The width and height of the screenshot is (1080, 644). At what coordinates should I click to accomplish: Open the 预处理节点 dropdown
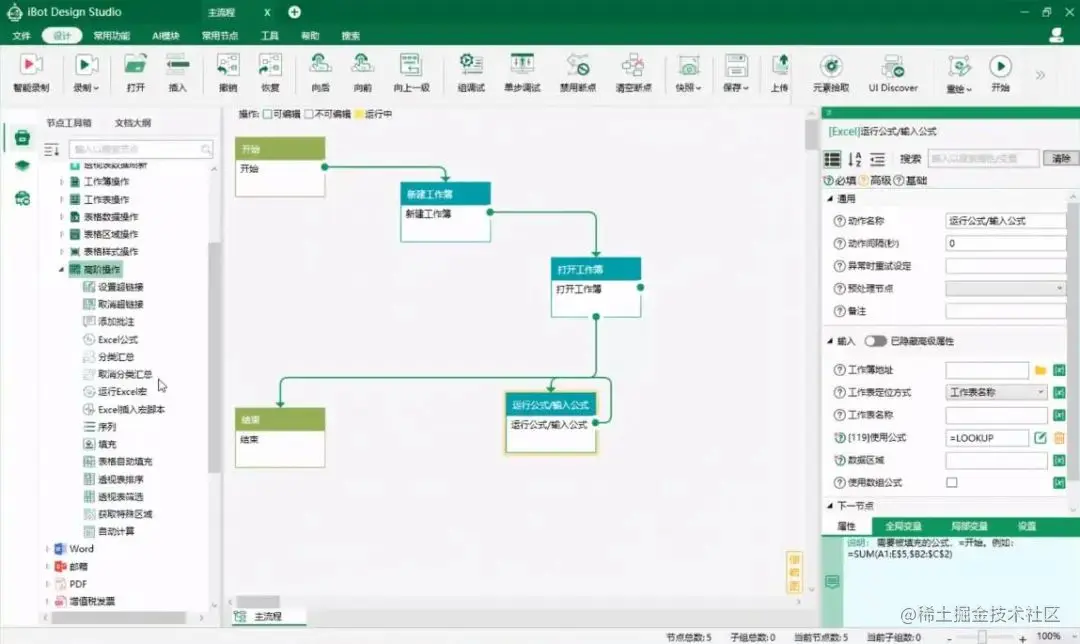1005,288
